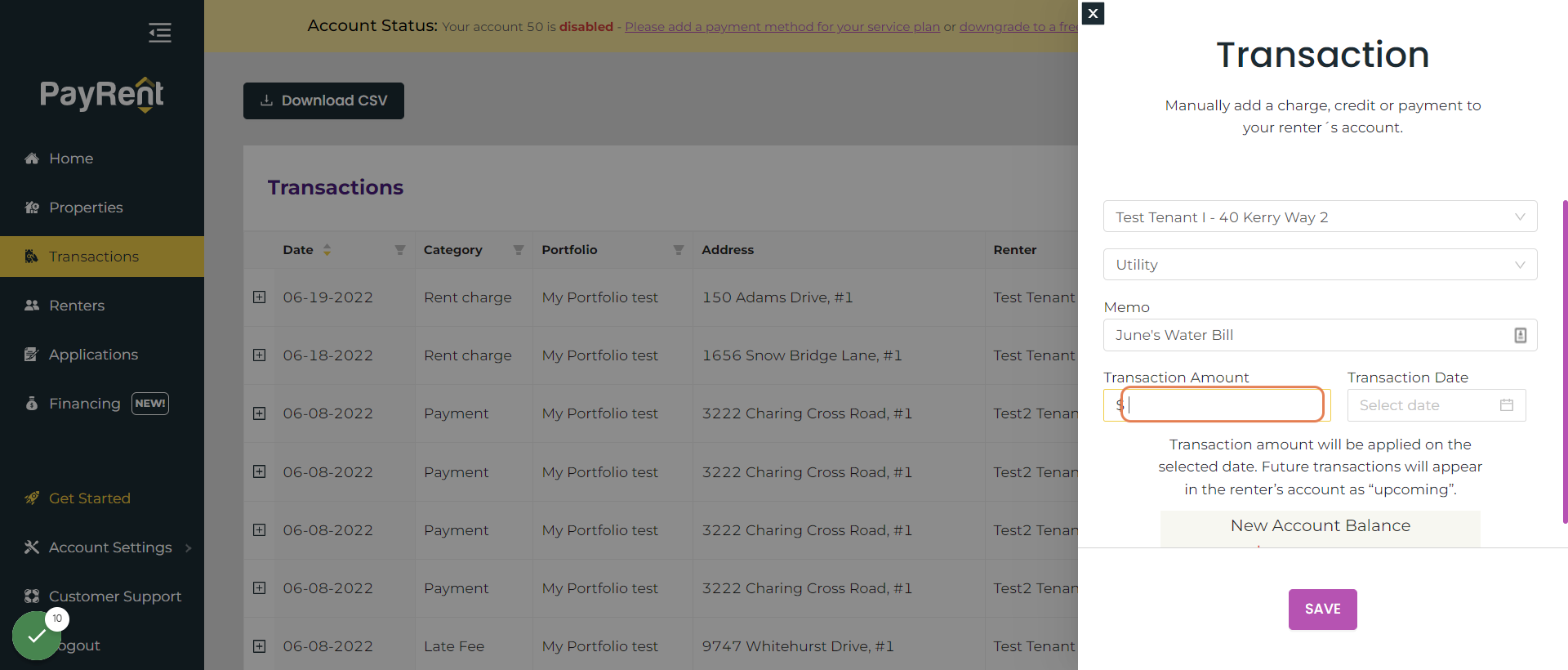Image resolution: width=1568 pixels, height=670 pixels.
Task: Expand row dated 06-19-2022
Action: coord(260,297)
